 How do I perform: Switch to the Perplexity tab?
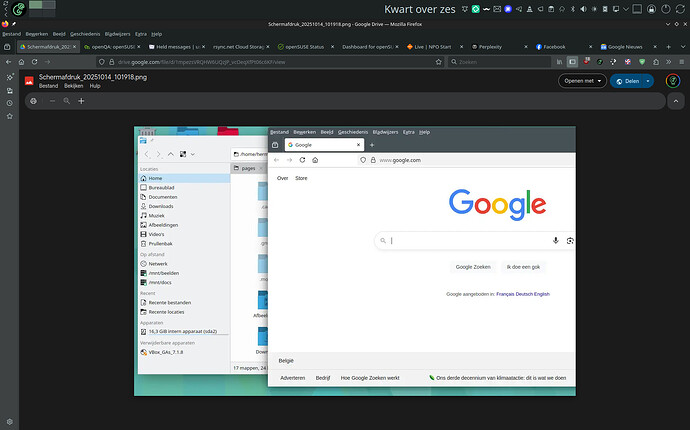click(490, 46)
